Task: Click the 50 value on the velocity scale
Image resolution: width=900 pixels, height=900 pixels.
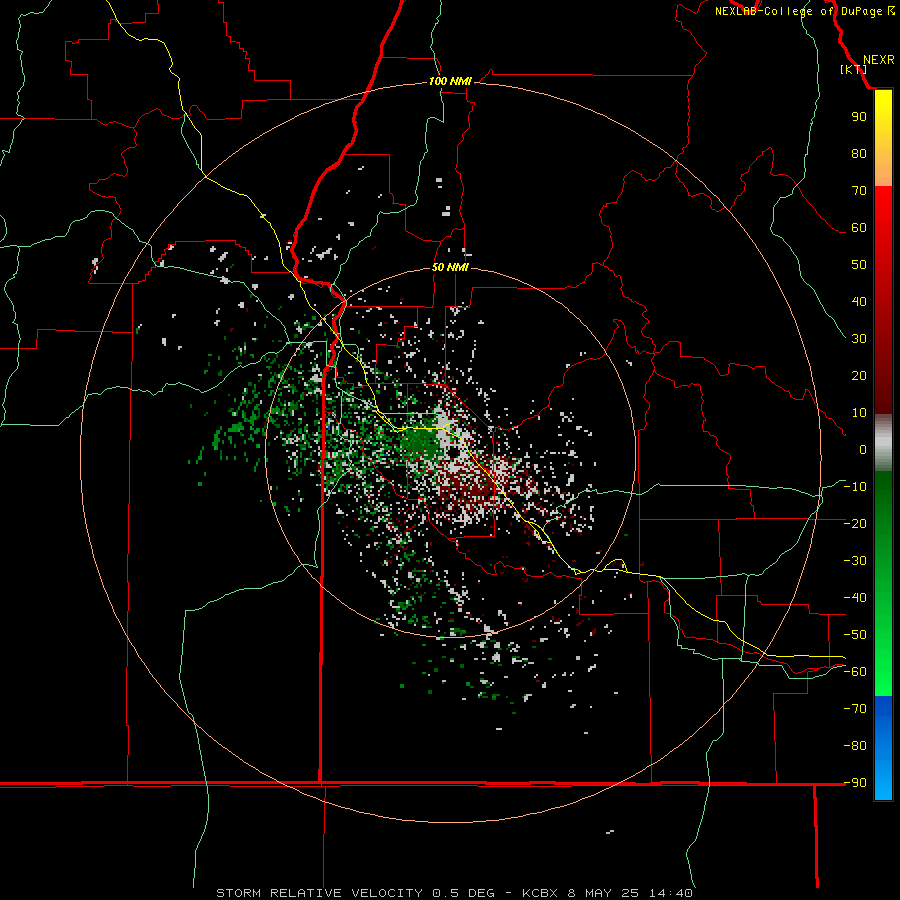Action: [x=859, y=265]
